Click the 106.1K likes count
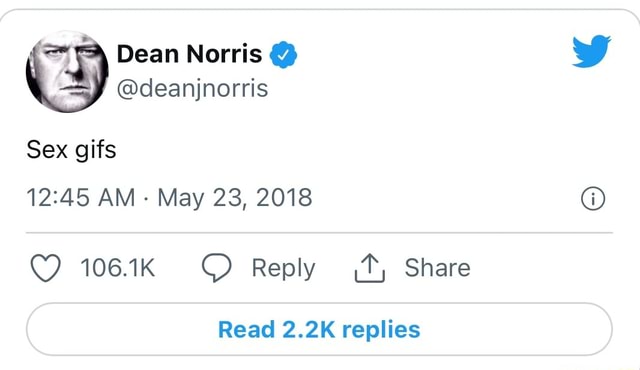640x370 pixels. [x=118, y=268]
